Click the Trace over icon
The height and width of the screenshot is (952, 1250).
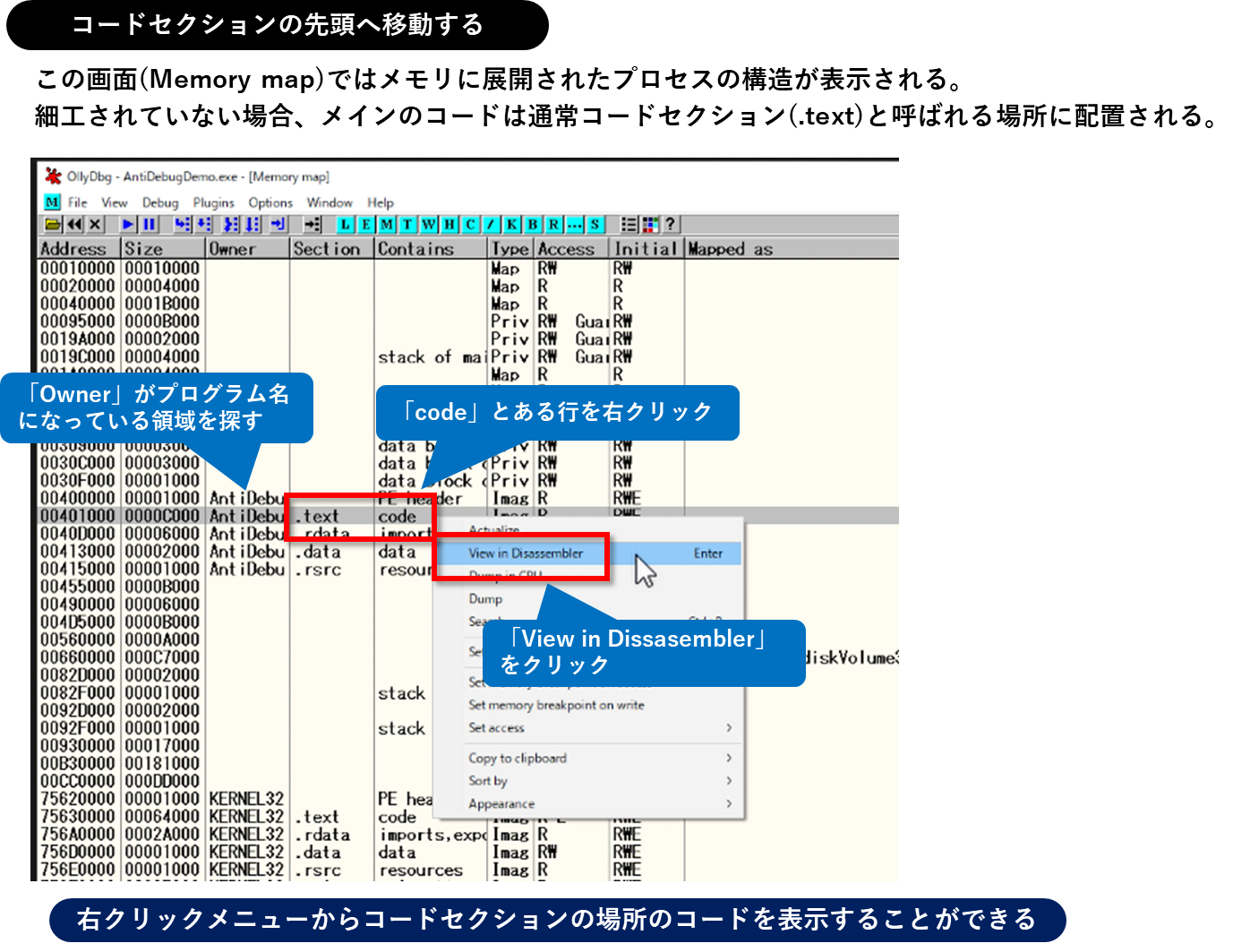(x=253, y=224)
